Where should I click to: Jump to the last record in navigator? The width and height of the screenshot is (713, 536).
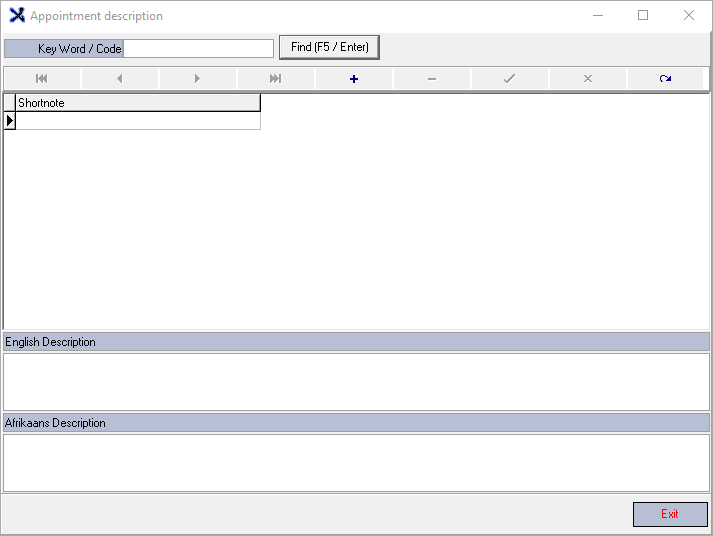276,79
